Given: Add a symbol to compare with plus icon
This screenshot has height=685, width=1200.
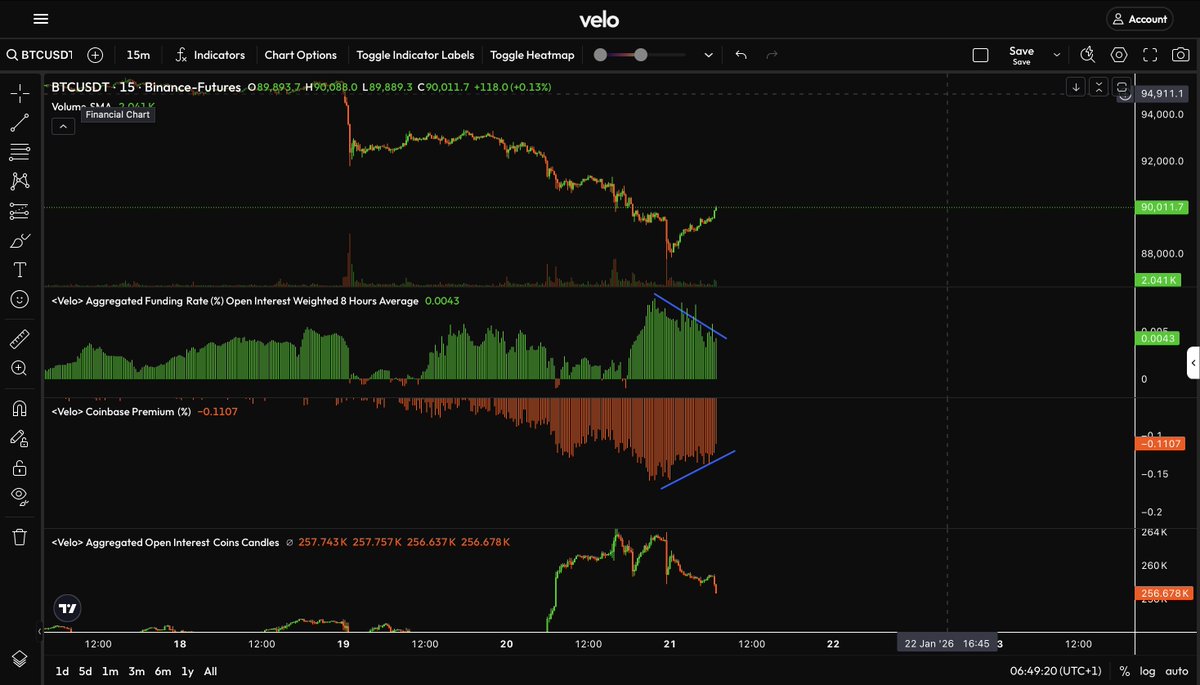Looking at the screenshot, I should (95, 55).
